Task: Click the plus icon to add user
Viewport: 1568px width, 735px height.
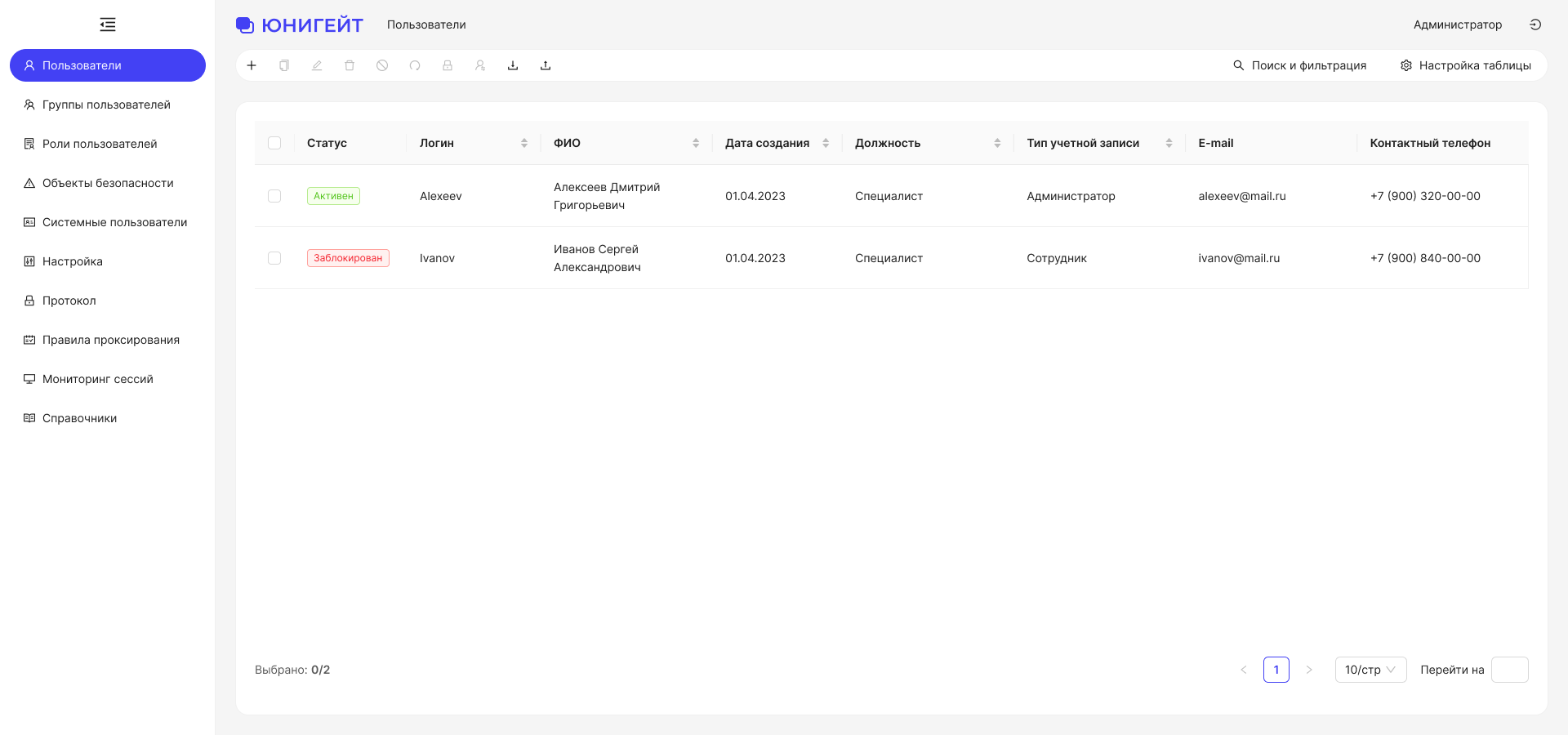Action: [252, 65]
